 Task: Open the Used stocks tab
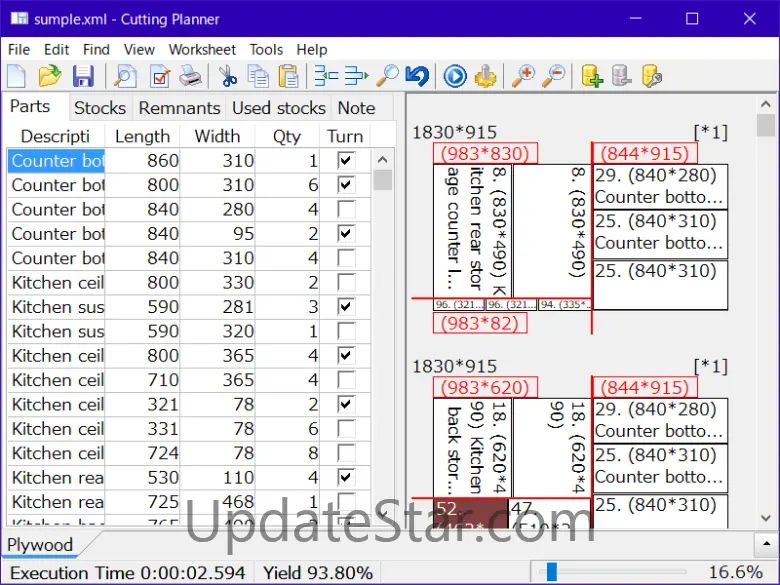pos(279,108)
